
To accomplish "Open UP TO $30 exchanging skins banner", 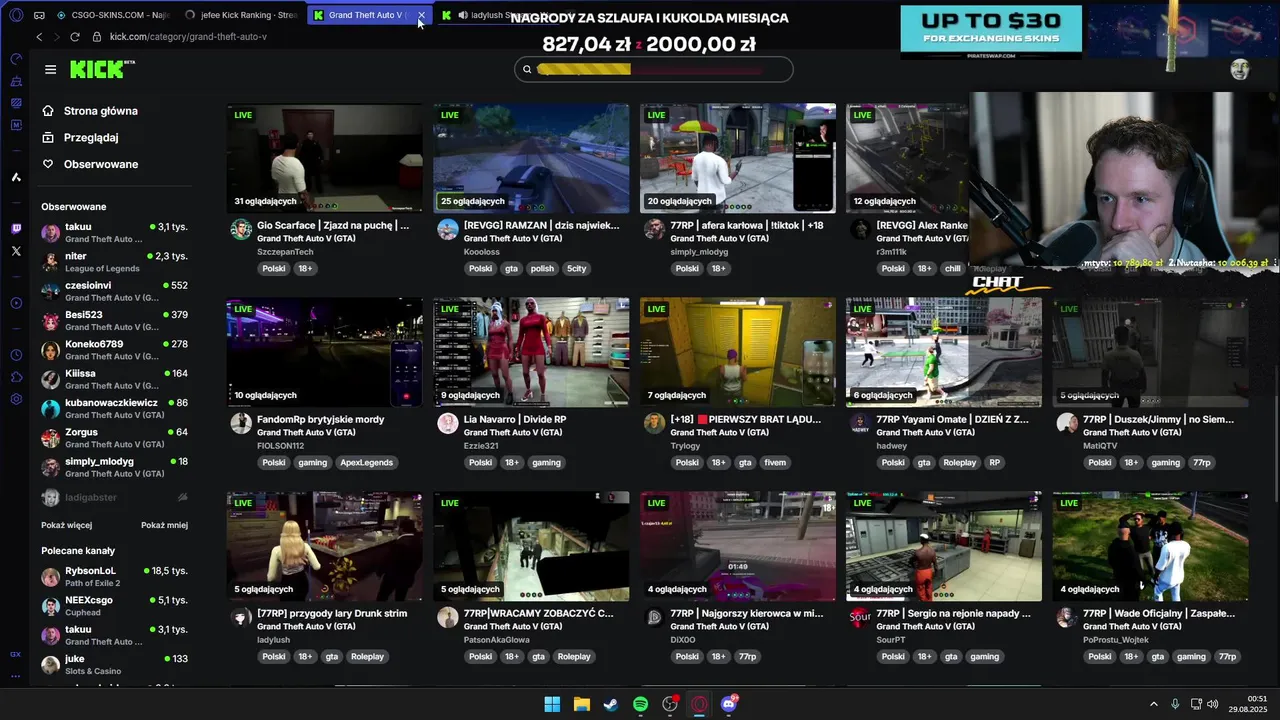I will click(991, 30).
